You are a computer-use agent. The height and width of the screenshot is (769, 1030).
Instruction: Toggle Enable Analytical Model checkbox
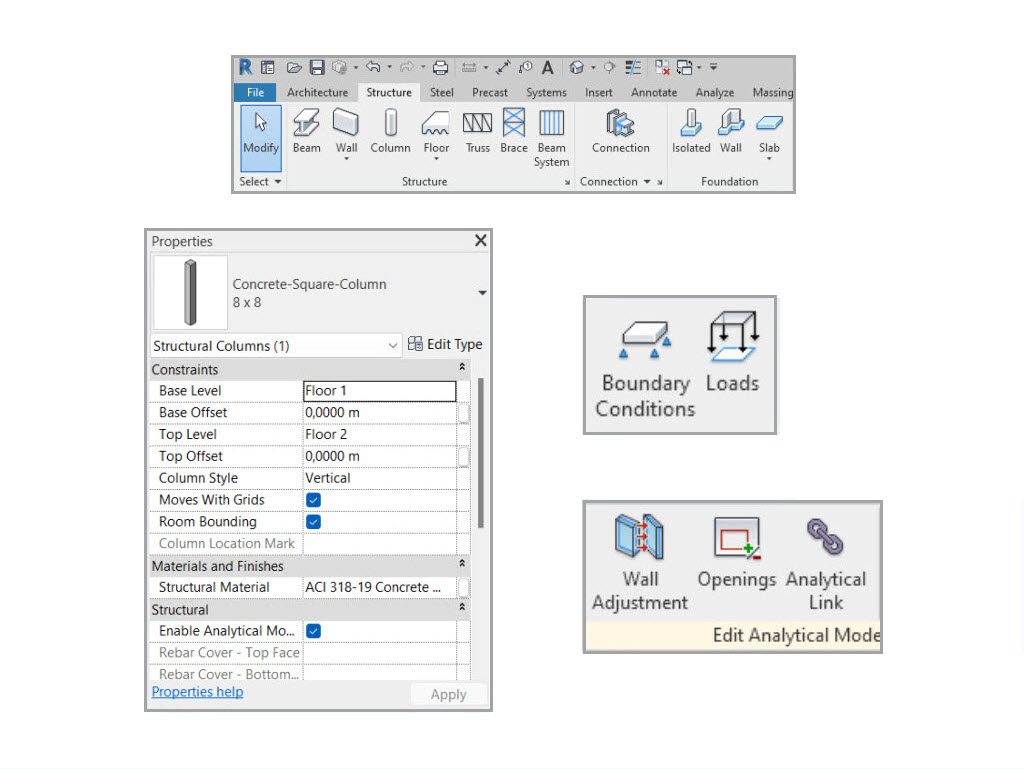point(313,631)
